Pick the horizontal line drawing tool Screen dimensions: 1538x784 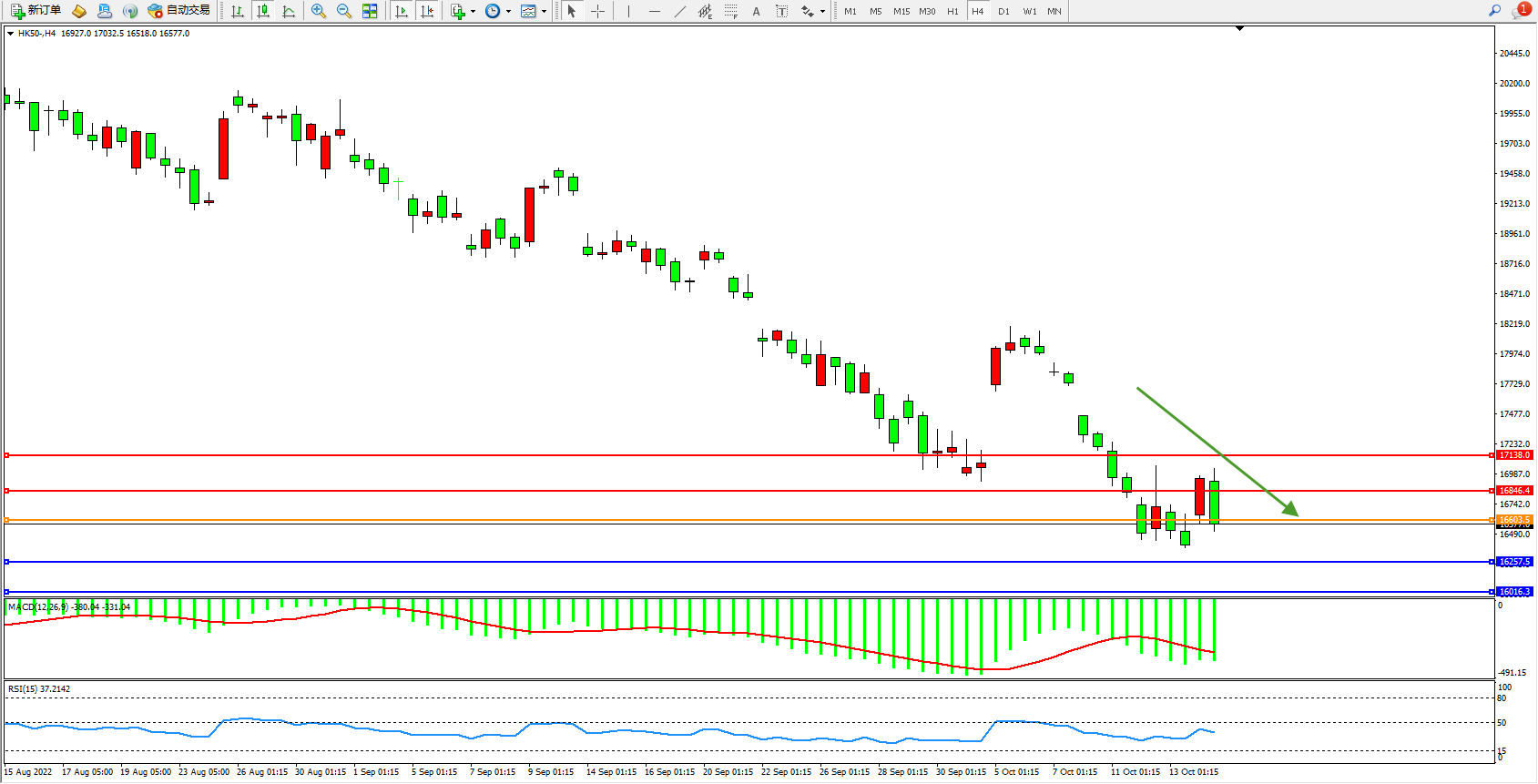pos(654,11)
